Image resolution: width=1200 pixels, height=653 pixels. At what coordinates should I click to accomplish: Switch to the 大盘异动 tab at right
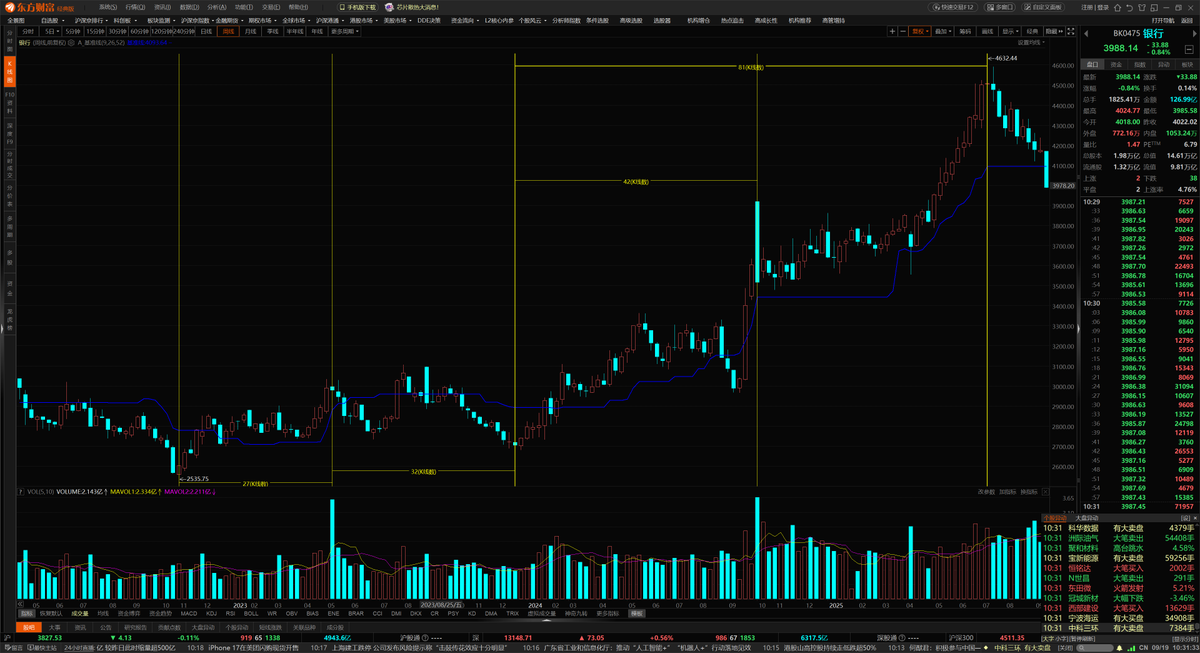(x=1086, y=518)
